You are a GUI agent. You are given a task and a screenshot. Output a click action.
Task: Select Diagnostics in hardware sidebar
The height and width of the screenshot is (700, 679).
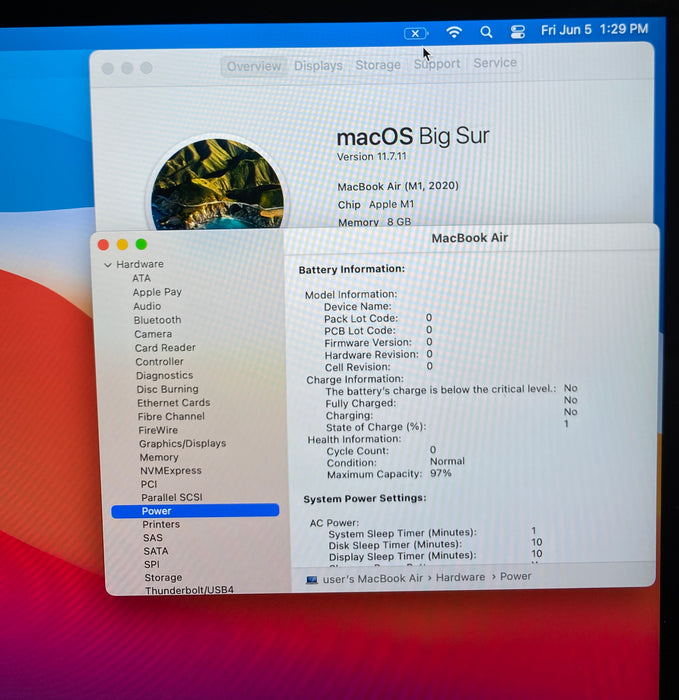tap(164, 375)
